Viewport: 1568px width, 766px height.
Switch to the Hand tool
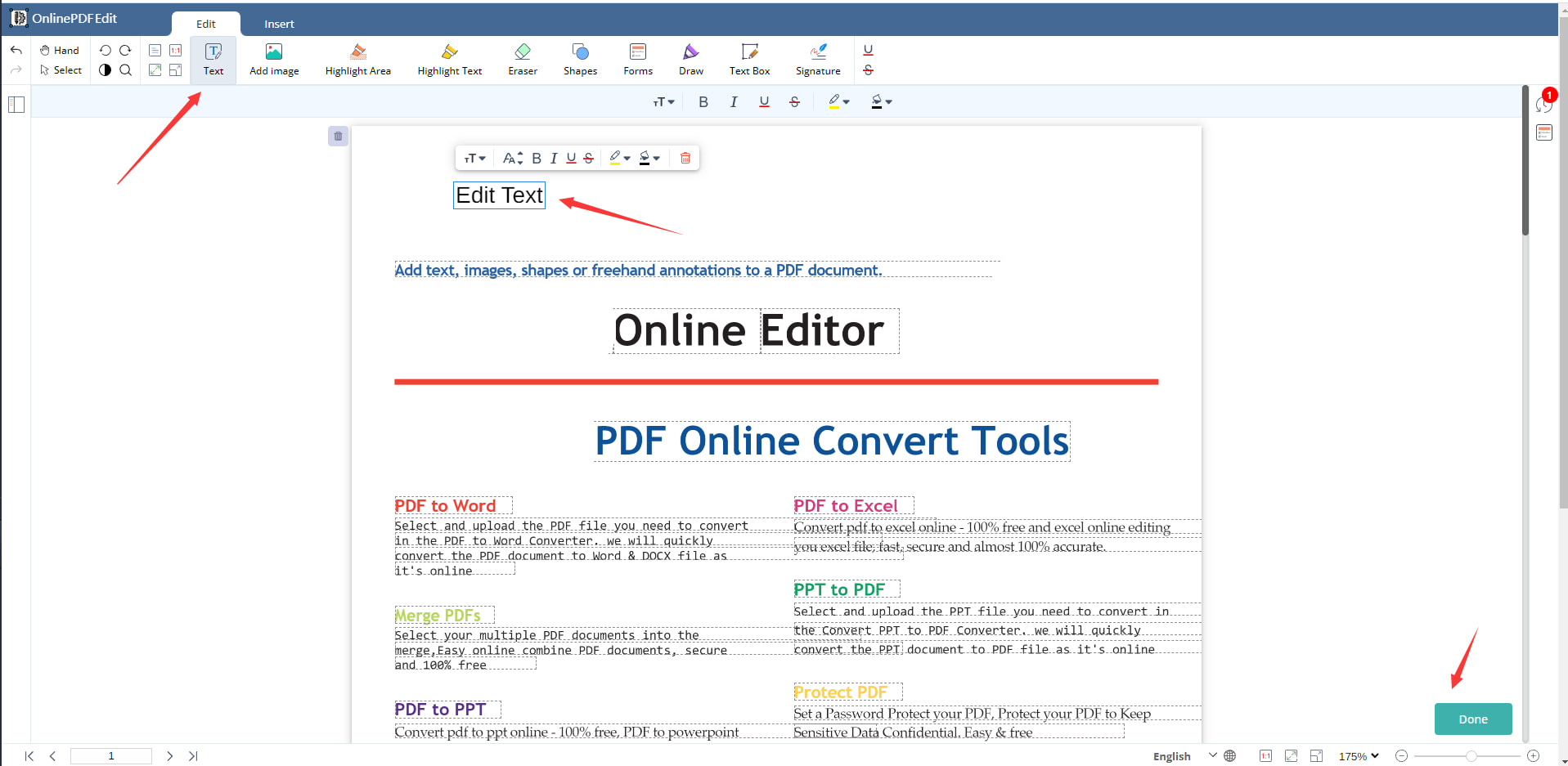point(59,50)
